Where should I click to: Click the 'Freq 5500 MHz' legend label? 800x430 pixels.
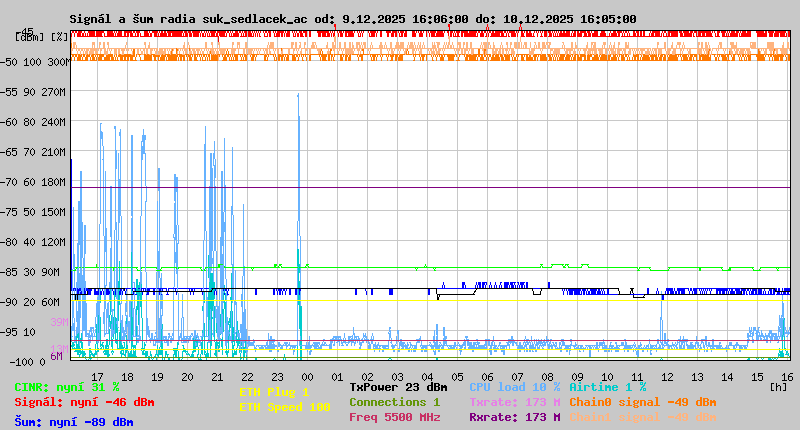coord(394,417)
